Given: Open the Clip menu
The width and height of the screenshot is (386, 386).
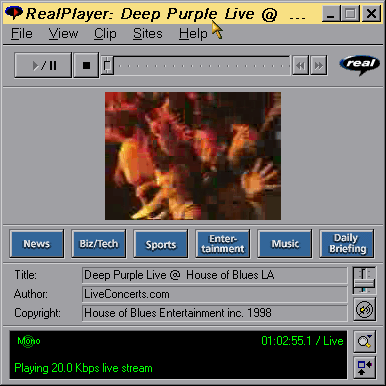Looking at the screenshot, I should [105, 34].
